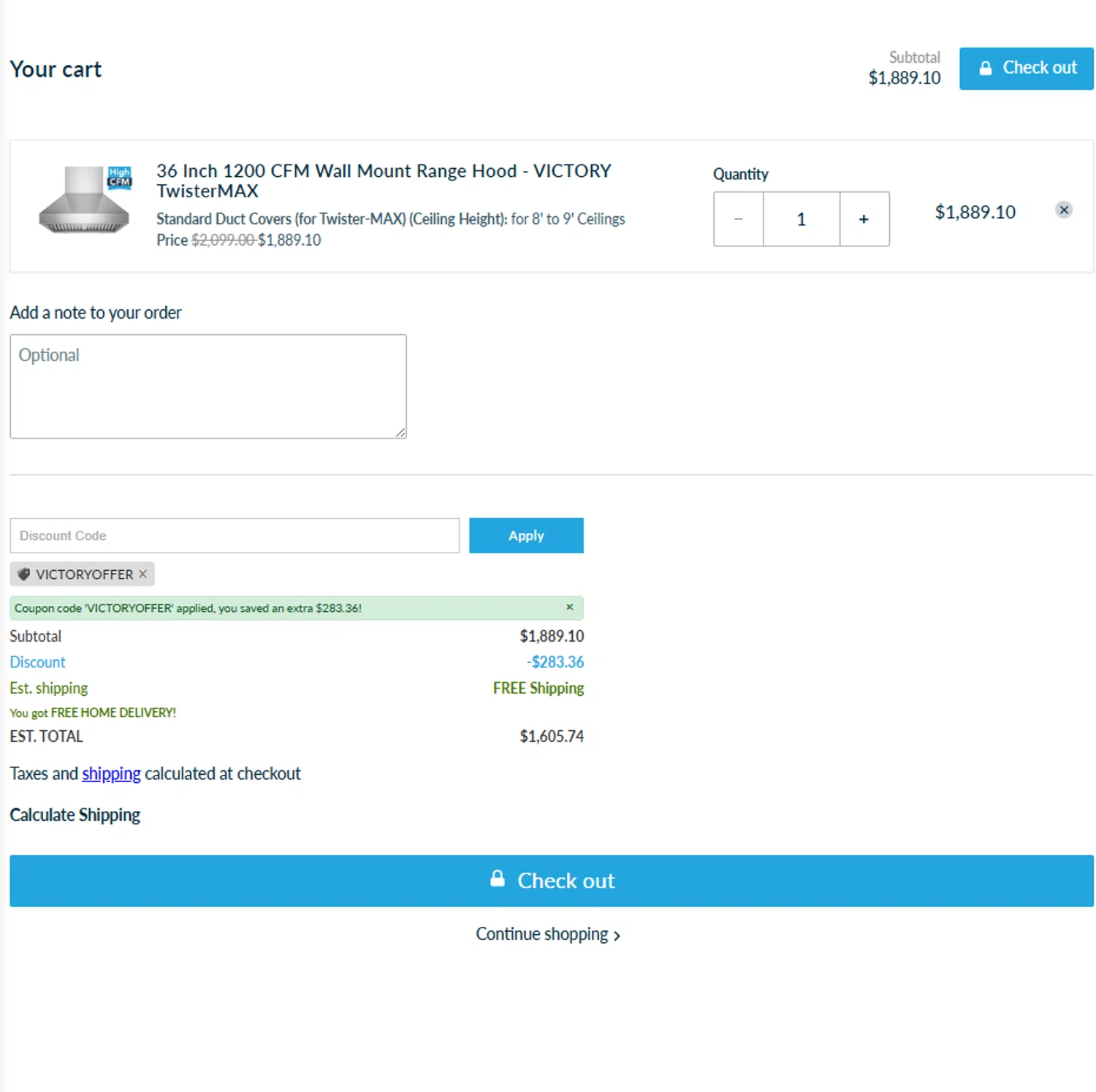Click the top Check out button
This screenshot has width=1096, height=1092.
pyautogui.click(x=1026, y=68)
